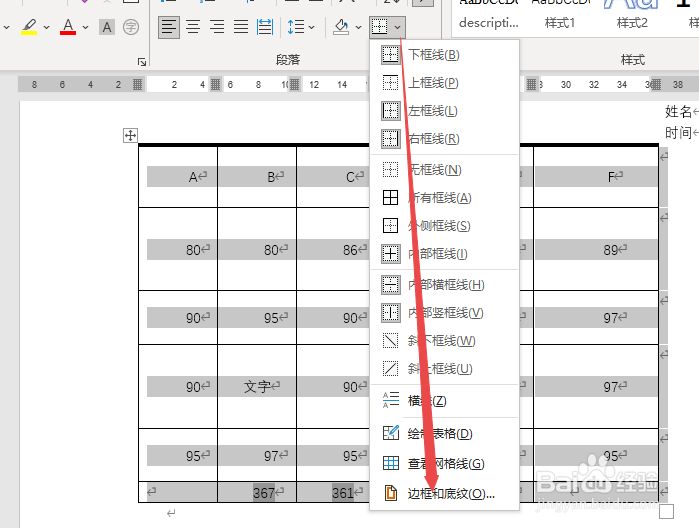Click the table move handle
The height and width of the screenshot is (528, 699).
tap(130, 135)
